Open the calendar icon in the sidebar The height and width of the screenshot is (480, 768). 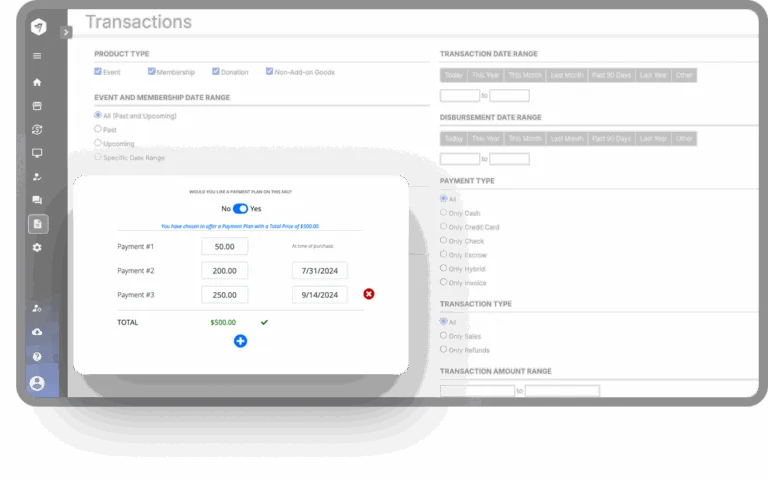pos(37,105)
